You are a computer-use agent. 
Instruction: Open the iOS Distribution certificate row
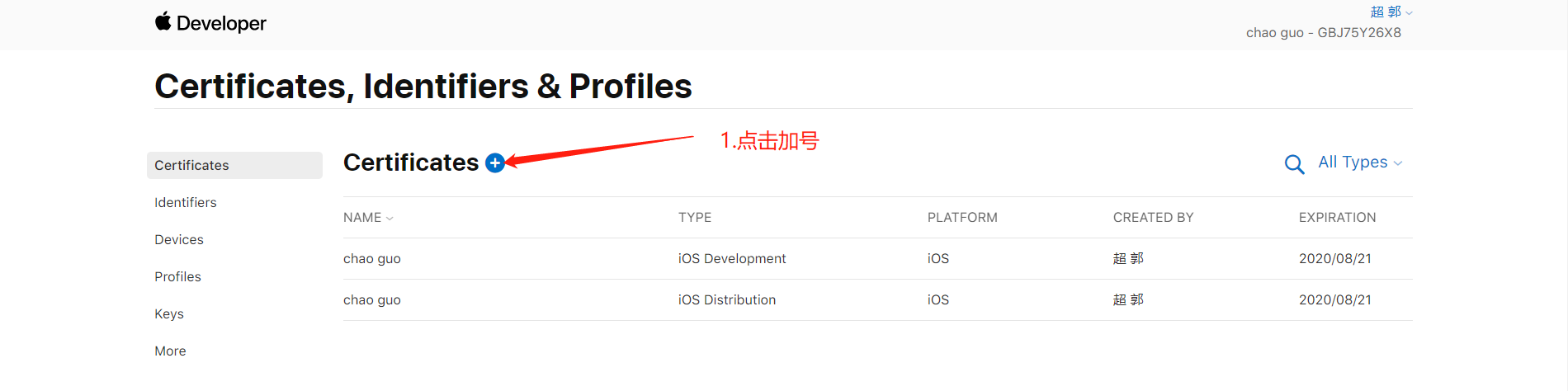tap(878, 300)
